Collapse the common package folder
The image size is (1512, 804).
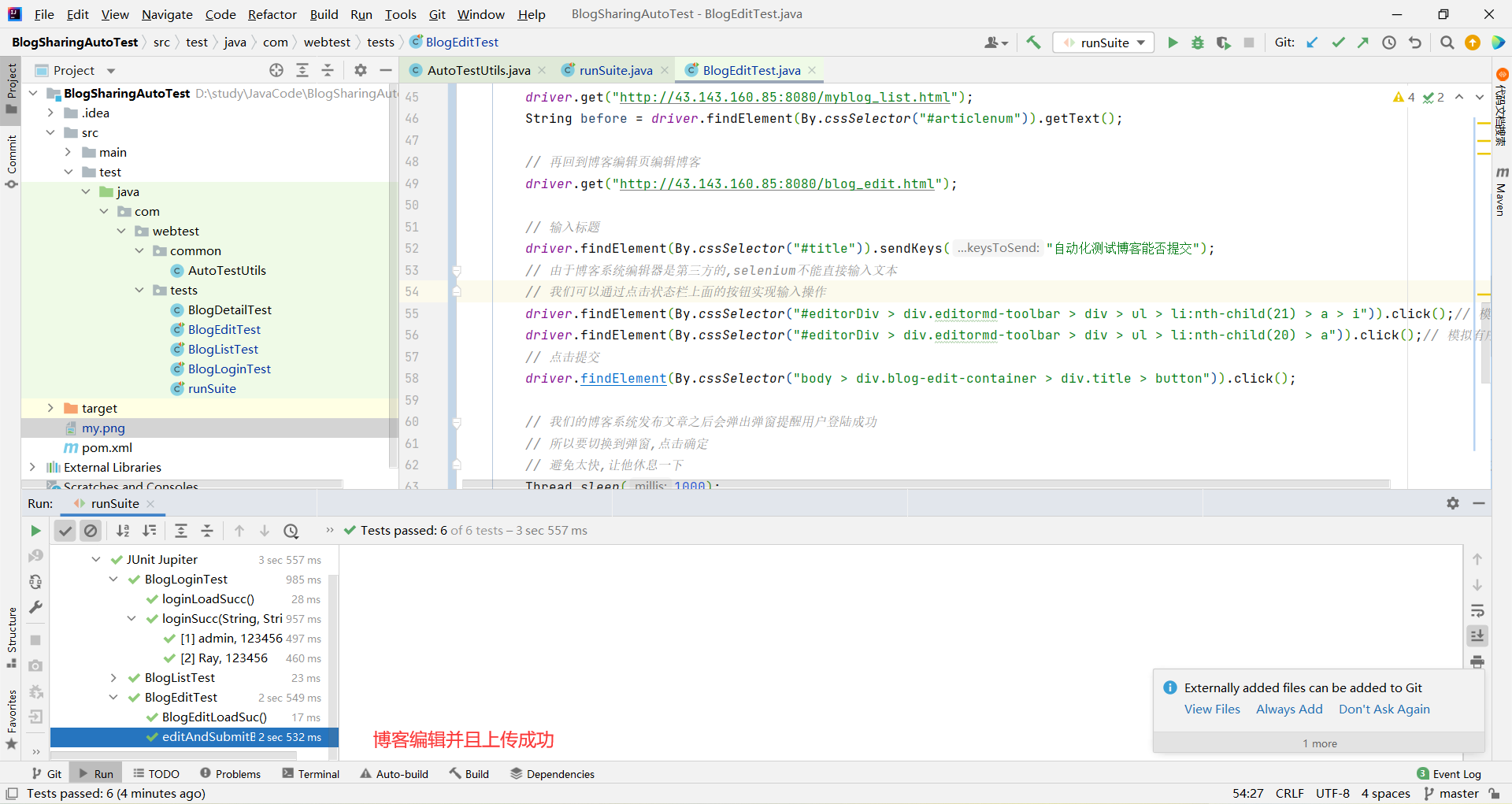click(x=139, y=250)
